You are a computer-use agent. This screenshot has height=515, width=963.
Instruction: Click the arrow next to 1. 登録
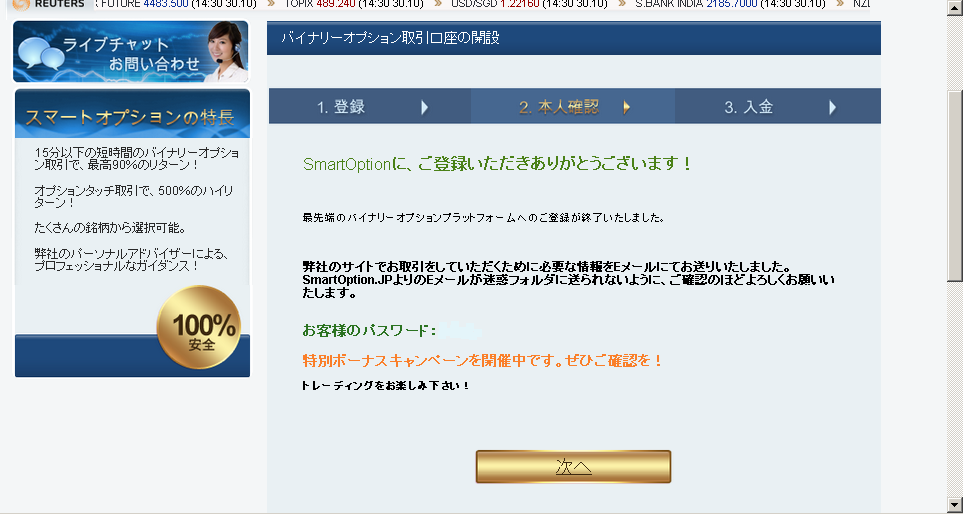pyautogui.click(x=424, y=107)
